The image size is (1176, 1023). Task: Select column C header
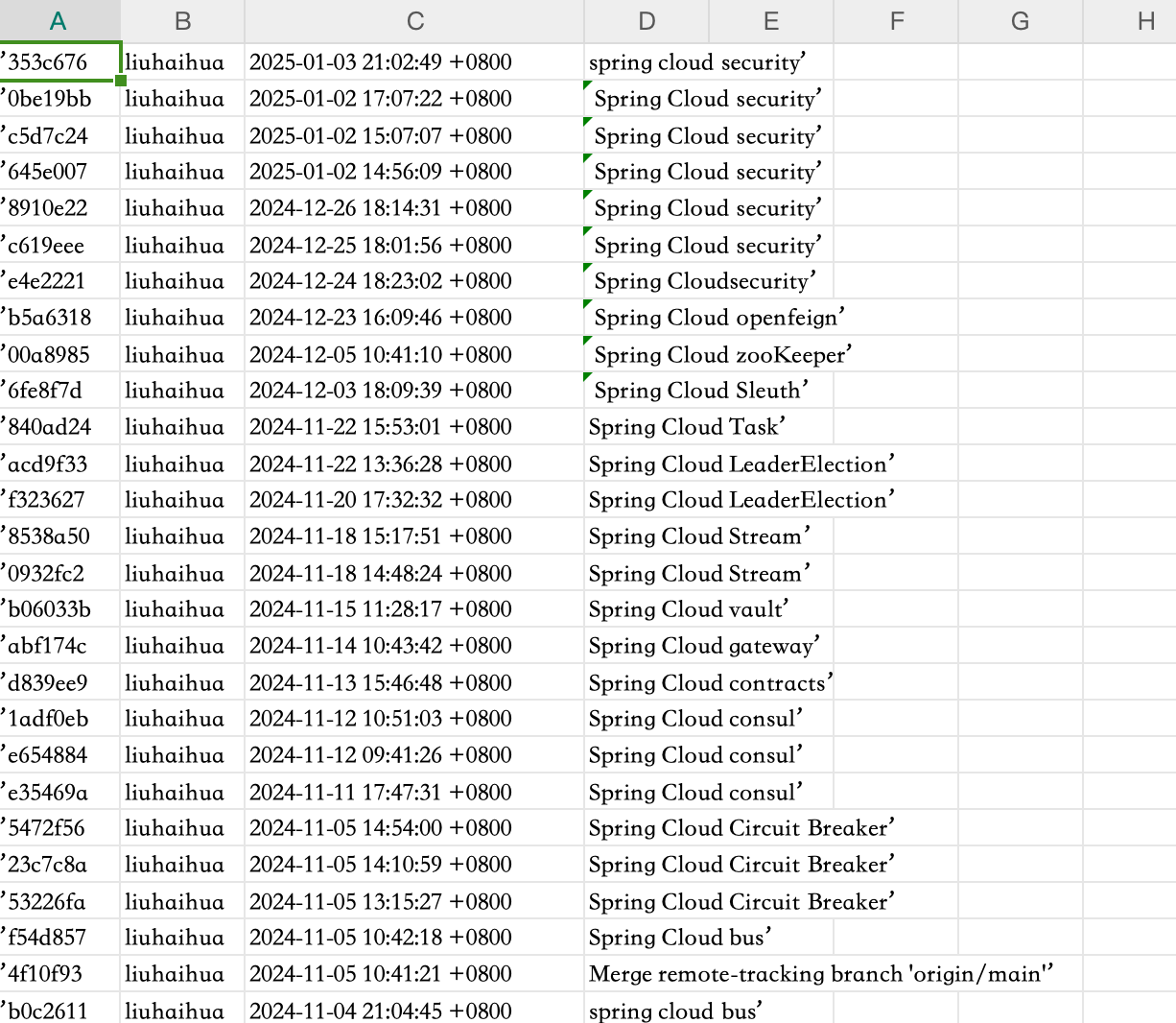coord(414,21)
